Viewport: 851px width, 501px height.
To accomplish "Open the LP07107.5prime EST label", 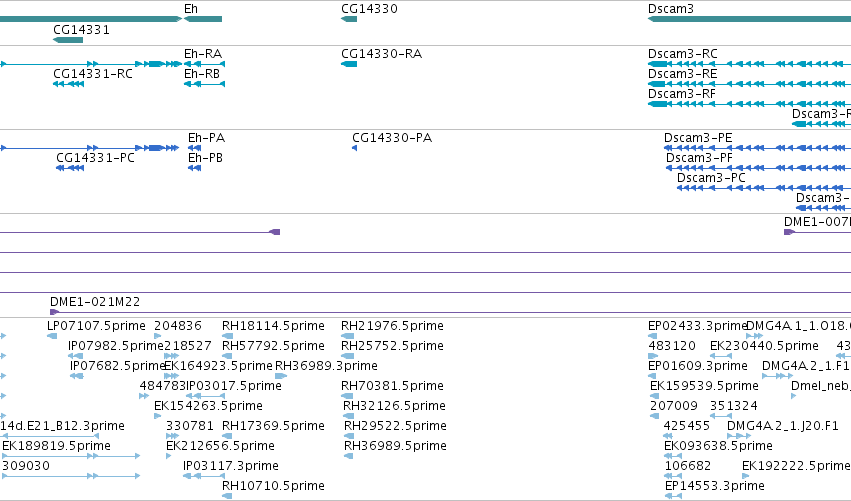I will pyautogui.click(x=96, y=326).
